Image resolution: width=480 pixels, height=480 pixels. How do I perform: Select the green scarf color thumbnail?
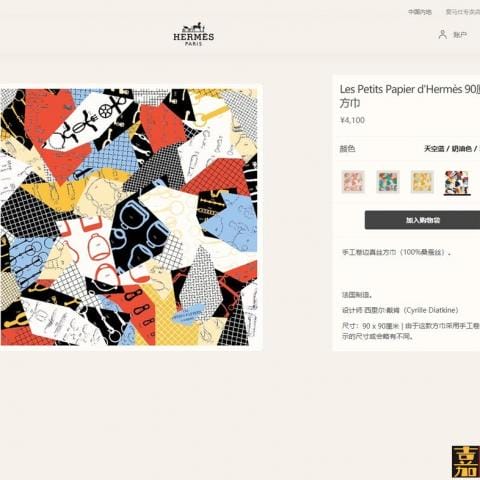coord(388,182)
